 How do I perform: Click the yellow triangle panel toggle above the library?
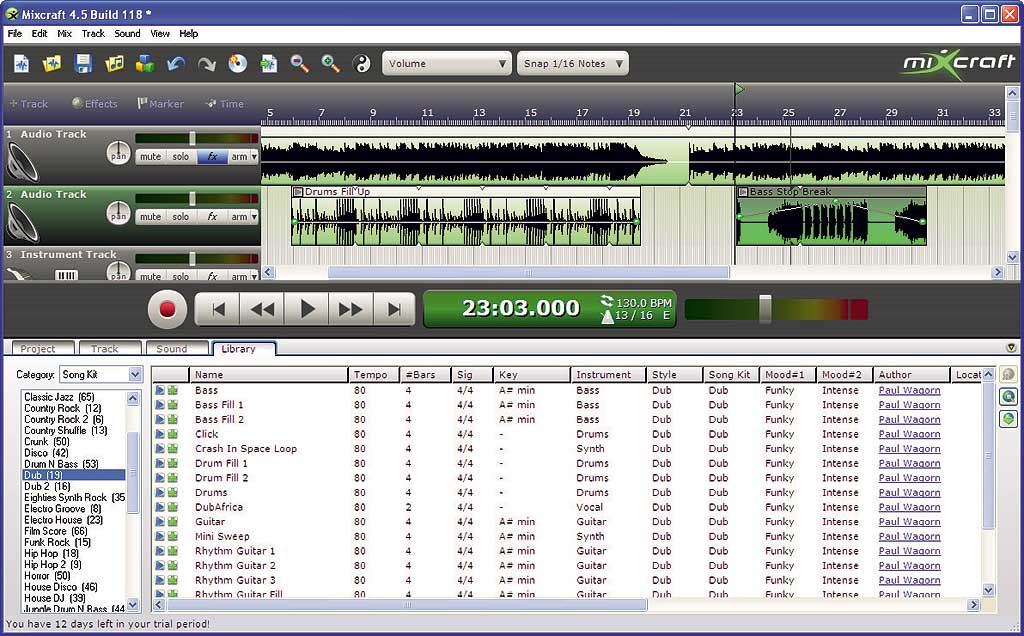coord(1011,347)
